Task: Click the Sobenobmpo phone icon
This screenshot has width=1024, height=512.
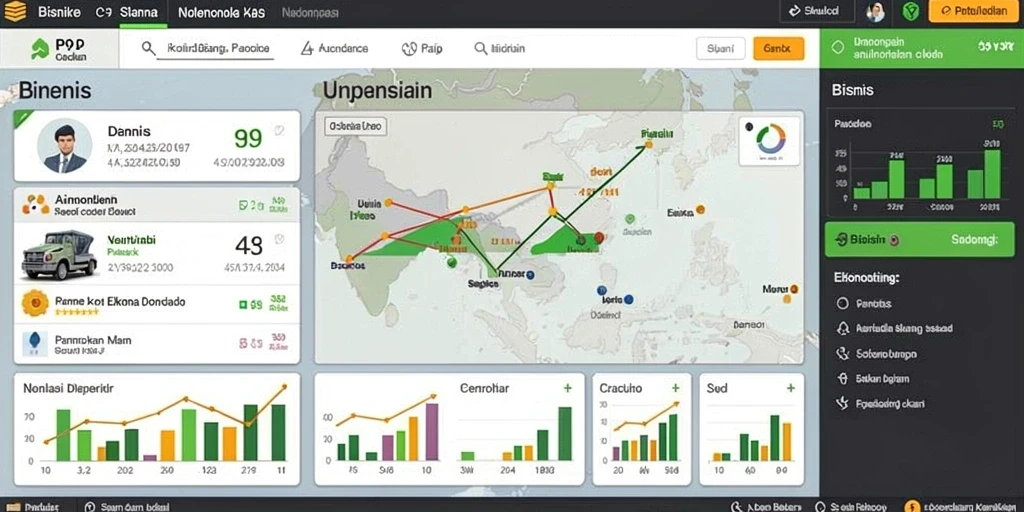Action: click(x=842, y=353)
